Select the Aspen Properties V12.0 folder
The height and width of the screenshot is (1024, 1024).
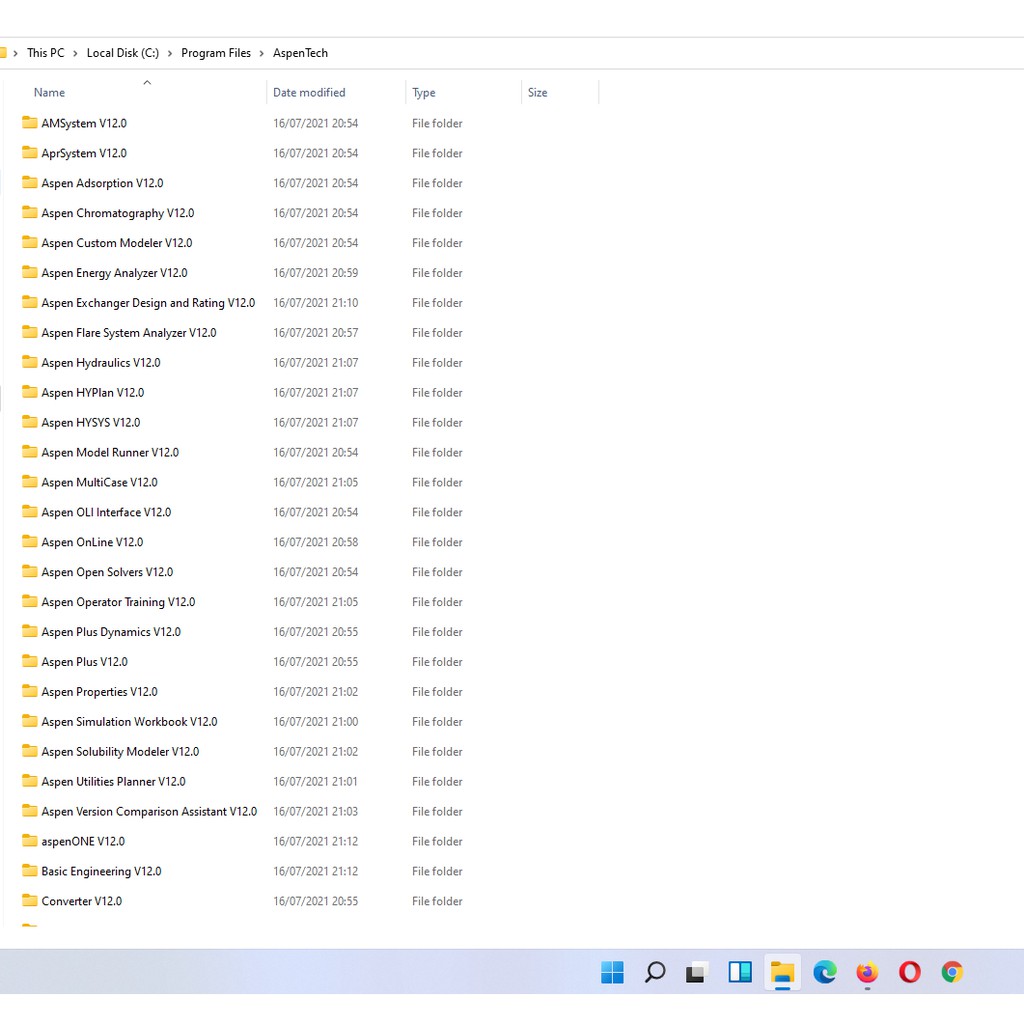tap(99, 692)
